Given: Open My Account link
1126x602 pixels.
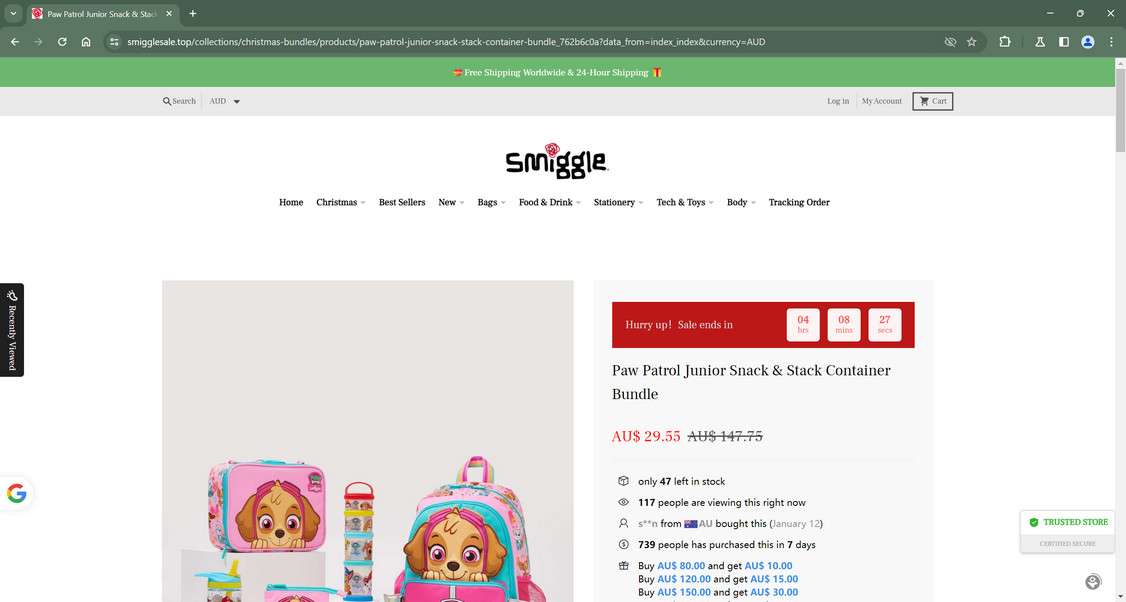Looking at the screenshot, I should 881,101.
